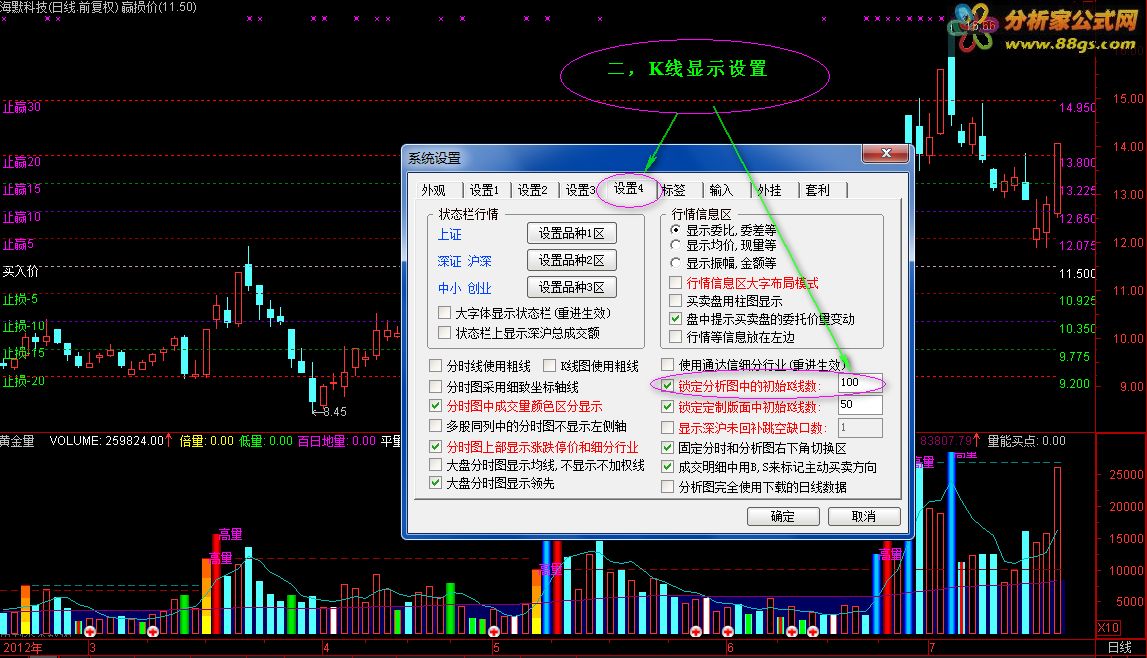This screenshot has height=658, width=1147.
Task: Enable 分时图采用细致坐标轴线 checkbox
Action: 436,386
